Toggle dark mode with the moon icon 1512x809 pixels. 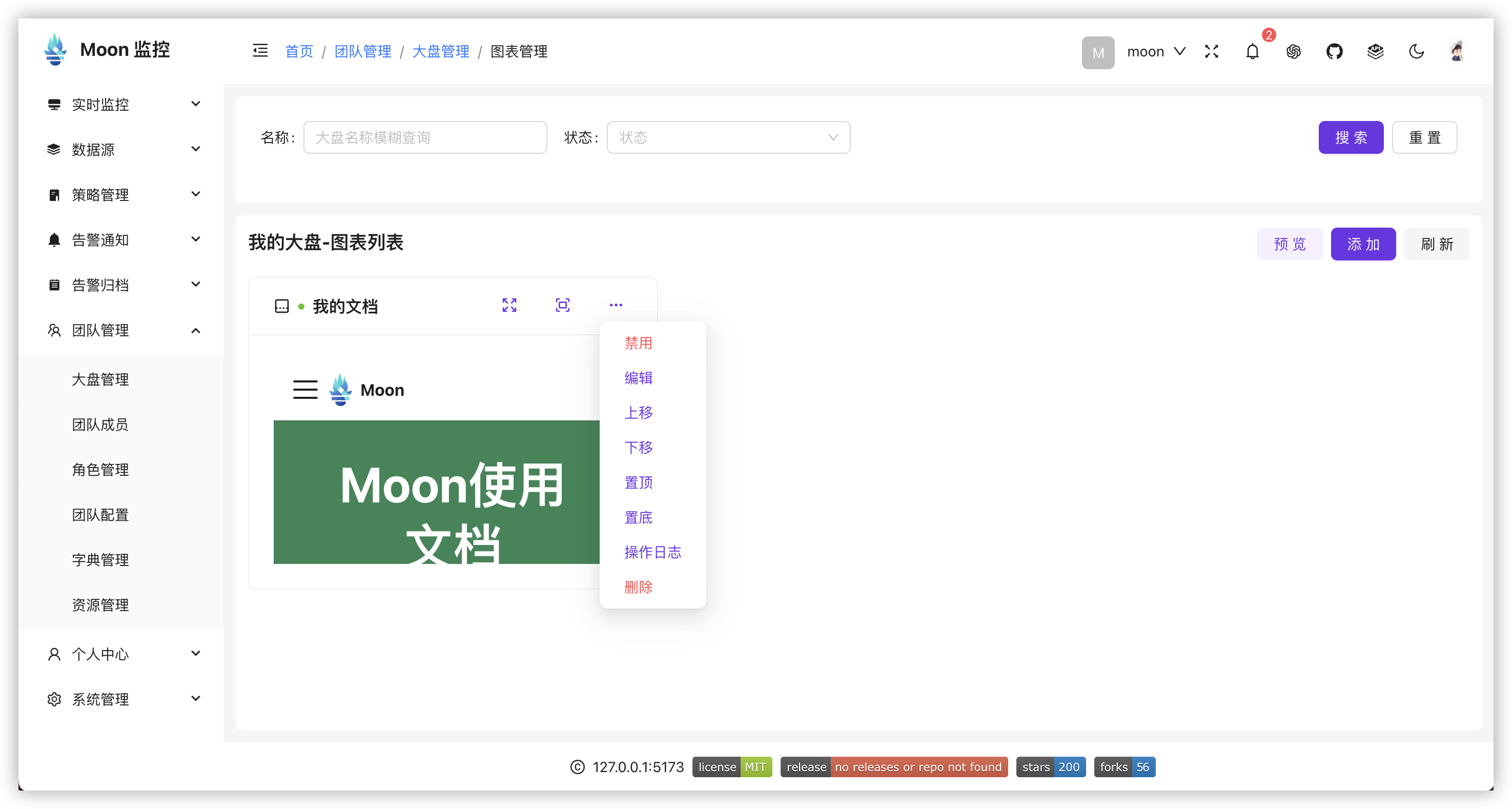(1416, 52)
